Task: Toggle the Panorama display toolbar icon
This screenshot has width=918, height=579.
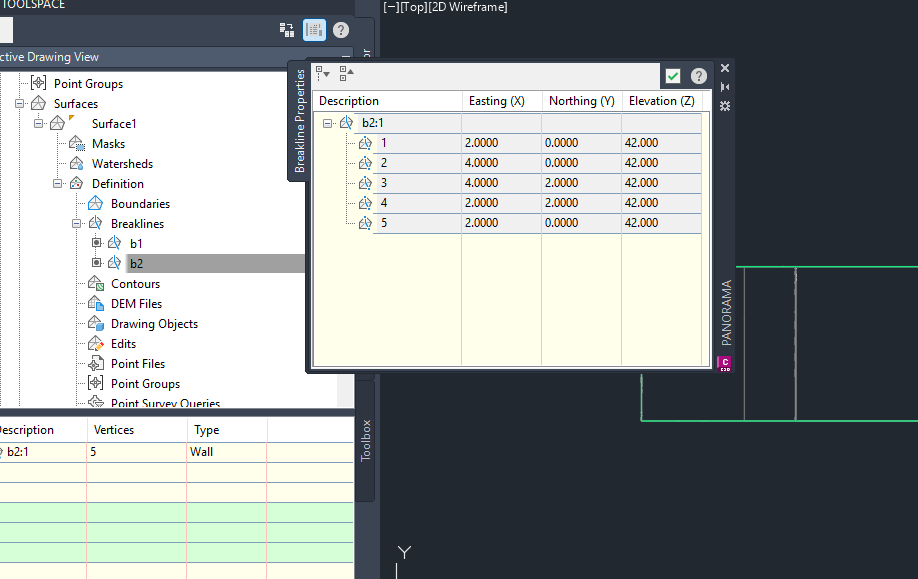Action: click(x=314, y=30)
